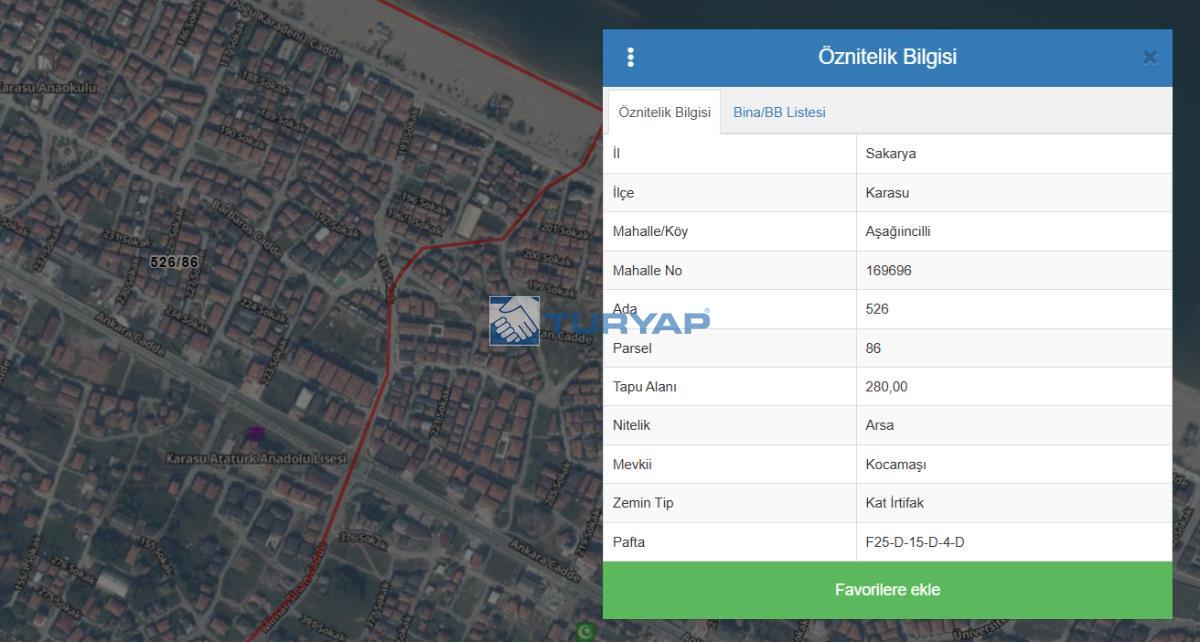
Task: Select the Mevkii value Kocamaşı
Action: 895,465
